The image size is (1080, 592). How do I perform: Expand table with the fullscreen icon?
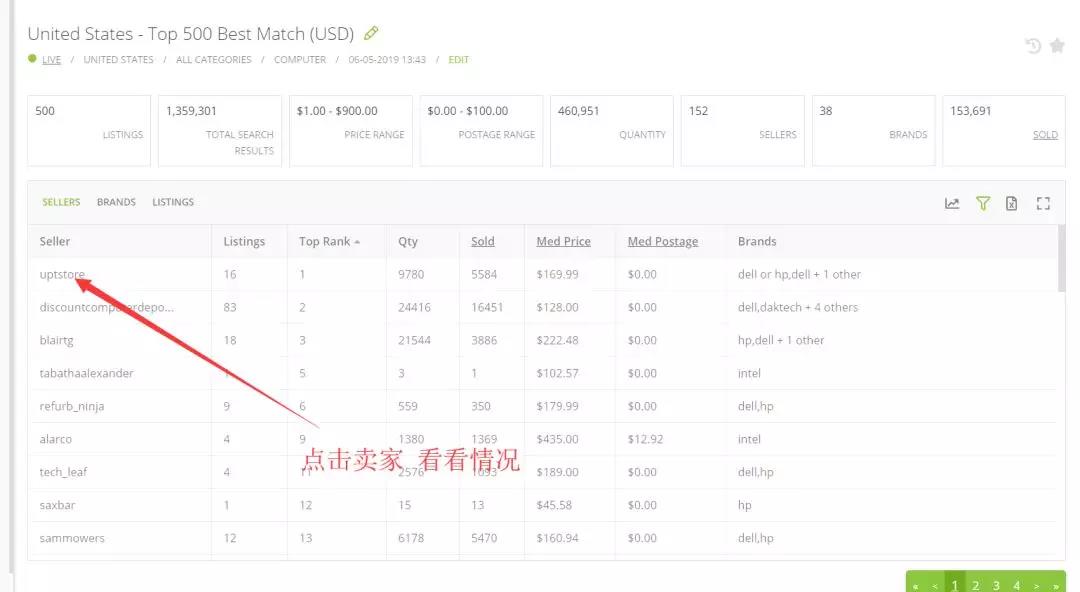pos(1043,203)
